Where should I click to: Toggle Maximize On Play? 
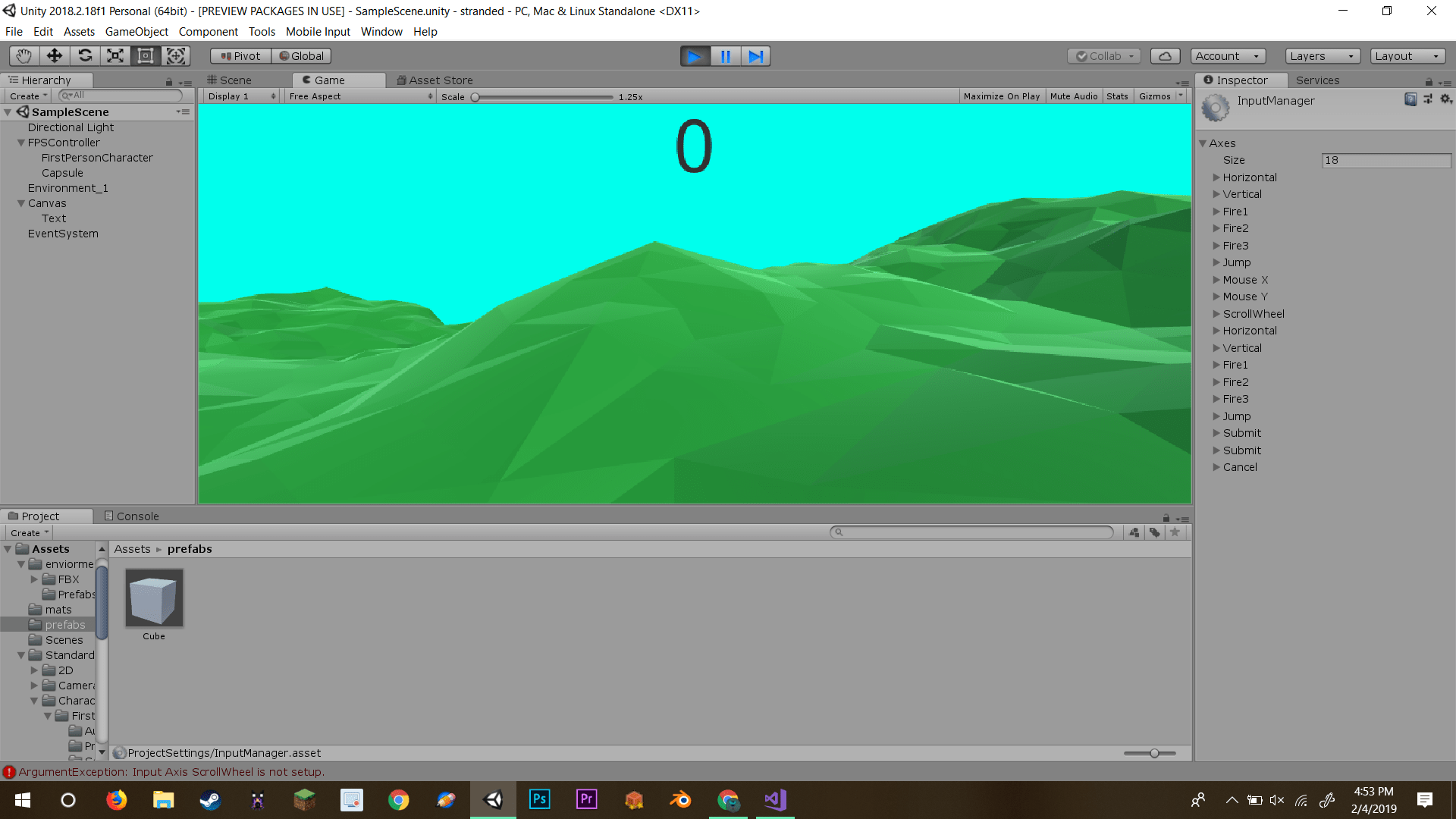tap(1001, 96)
